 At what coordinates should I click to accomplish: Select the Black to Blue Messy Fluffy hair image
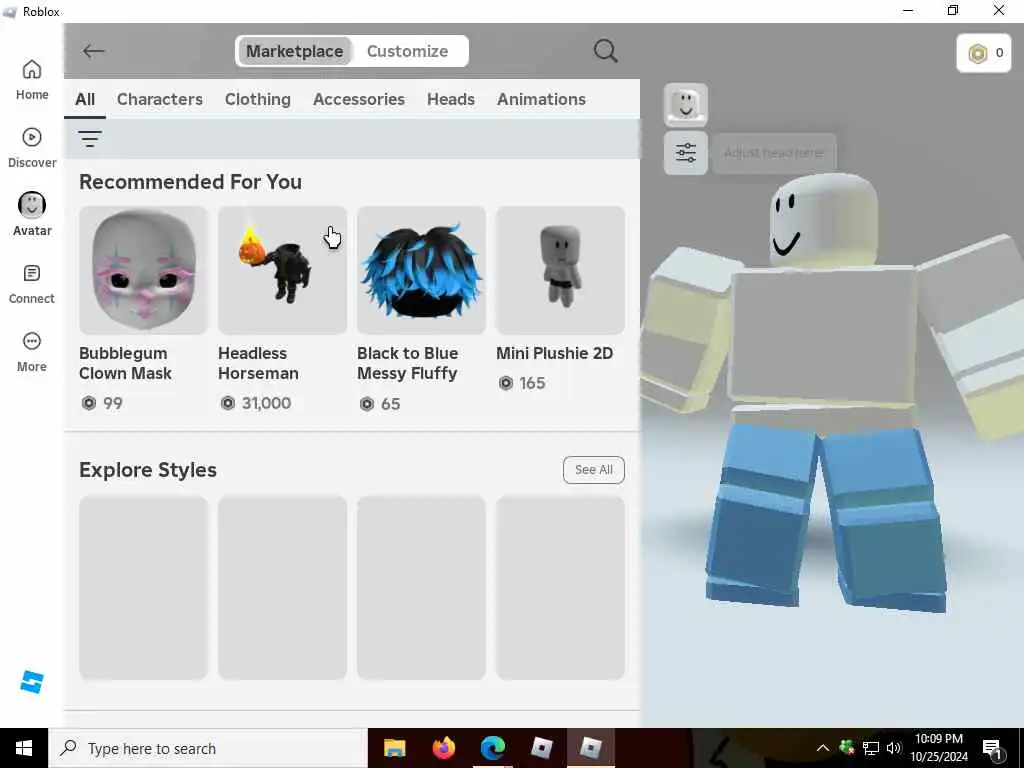pos(421,270)
